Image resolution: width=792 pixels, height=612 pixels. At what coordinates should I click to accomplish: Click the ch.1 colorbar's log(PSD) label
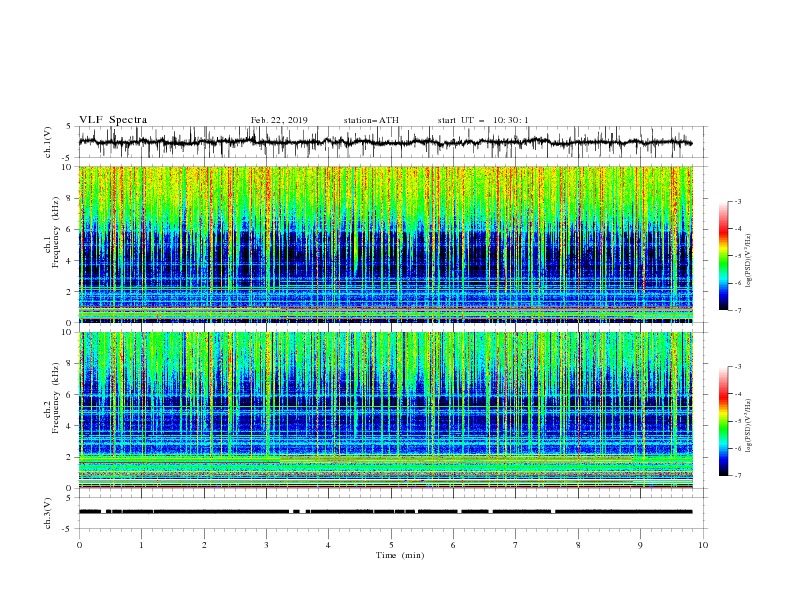tap(749, 260)
